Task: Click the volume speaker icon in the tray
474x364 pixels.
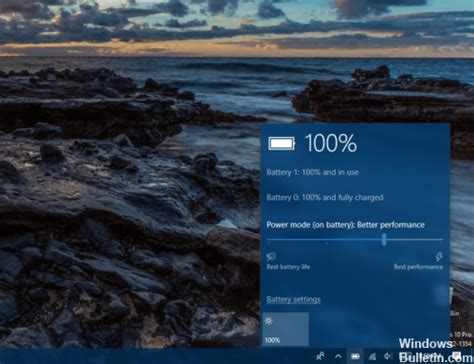Action: click(387, 356)
